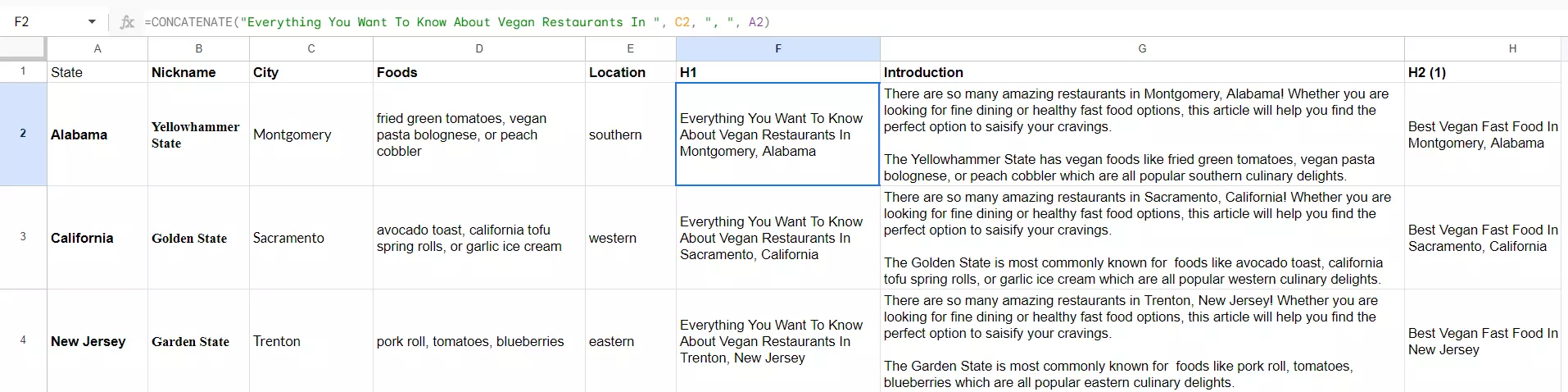
Task: Click the Name box showing F2
Action: coord(45,22)
